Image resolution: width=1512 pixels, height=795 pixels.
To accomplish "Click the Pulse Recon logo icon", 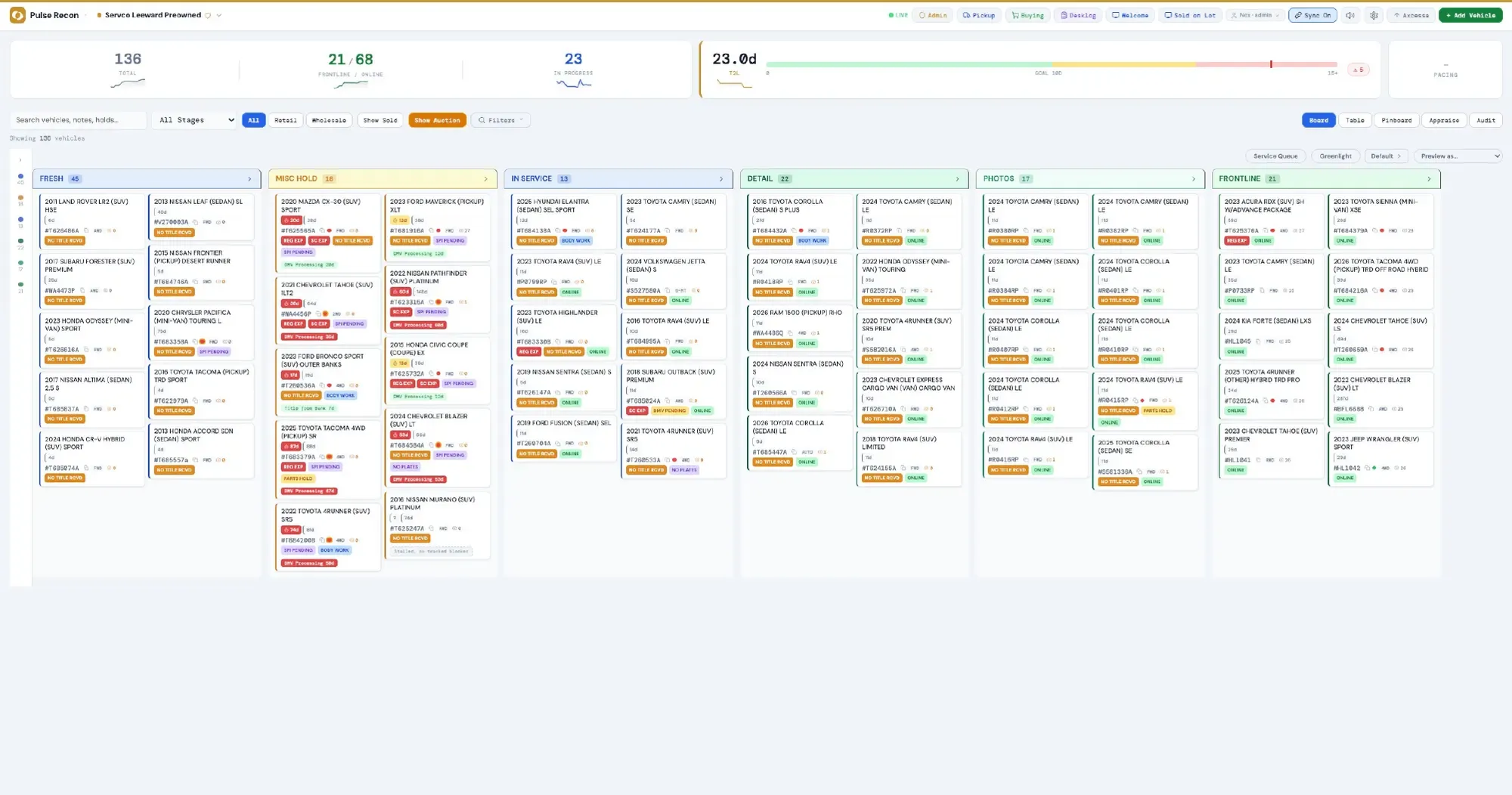I will click(x=17, y=15).
